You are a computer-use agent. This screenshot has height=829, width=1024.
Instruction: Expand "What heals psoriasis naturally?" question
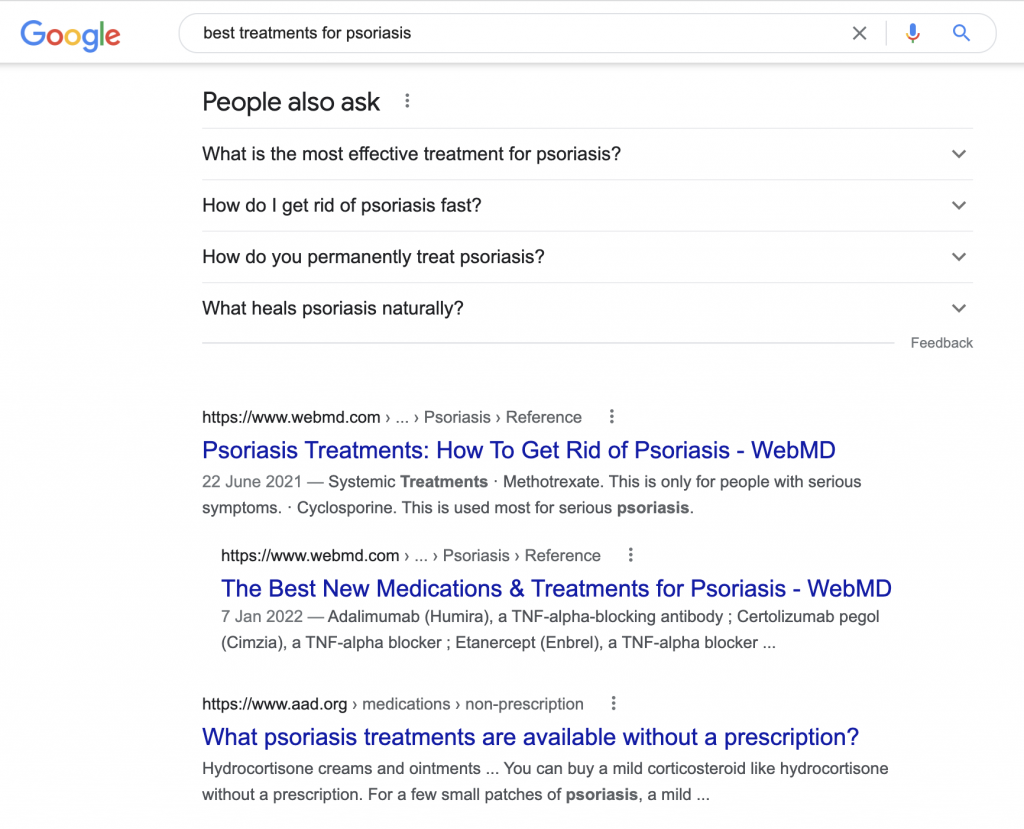click(x=587, y=308)
